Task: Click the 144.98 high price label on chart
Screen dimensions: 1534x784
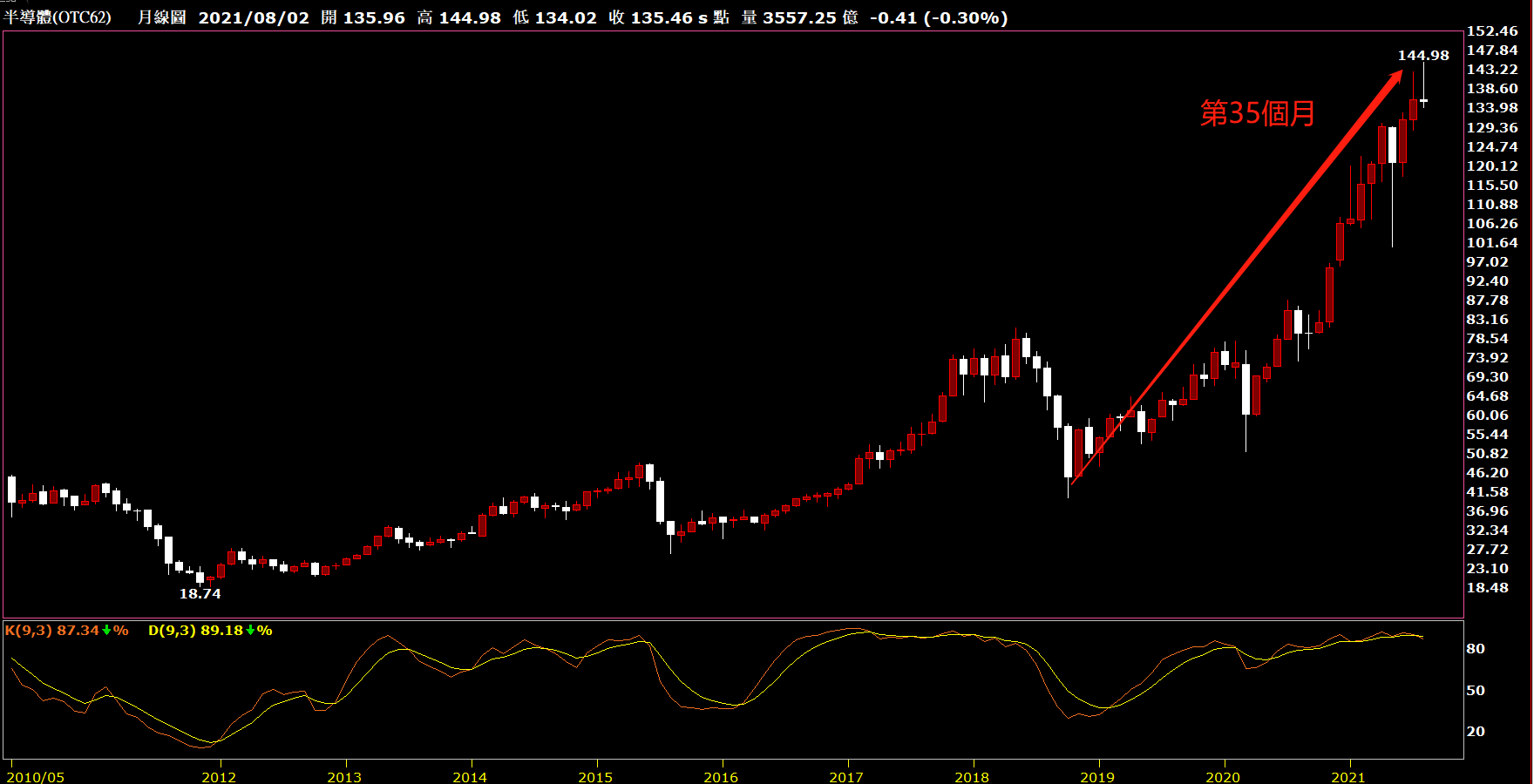Action: click(x=1422, y=56)
